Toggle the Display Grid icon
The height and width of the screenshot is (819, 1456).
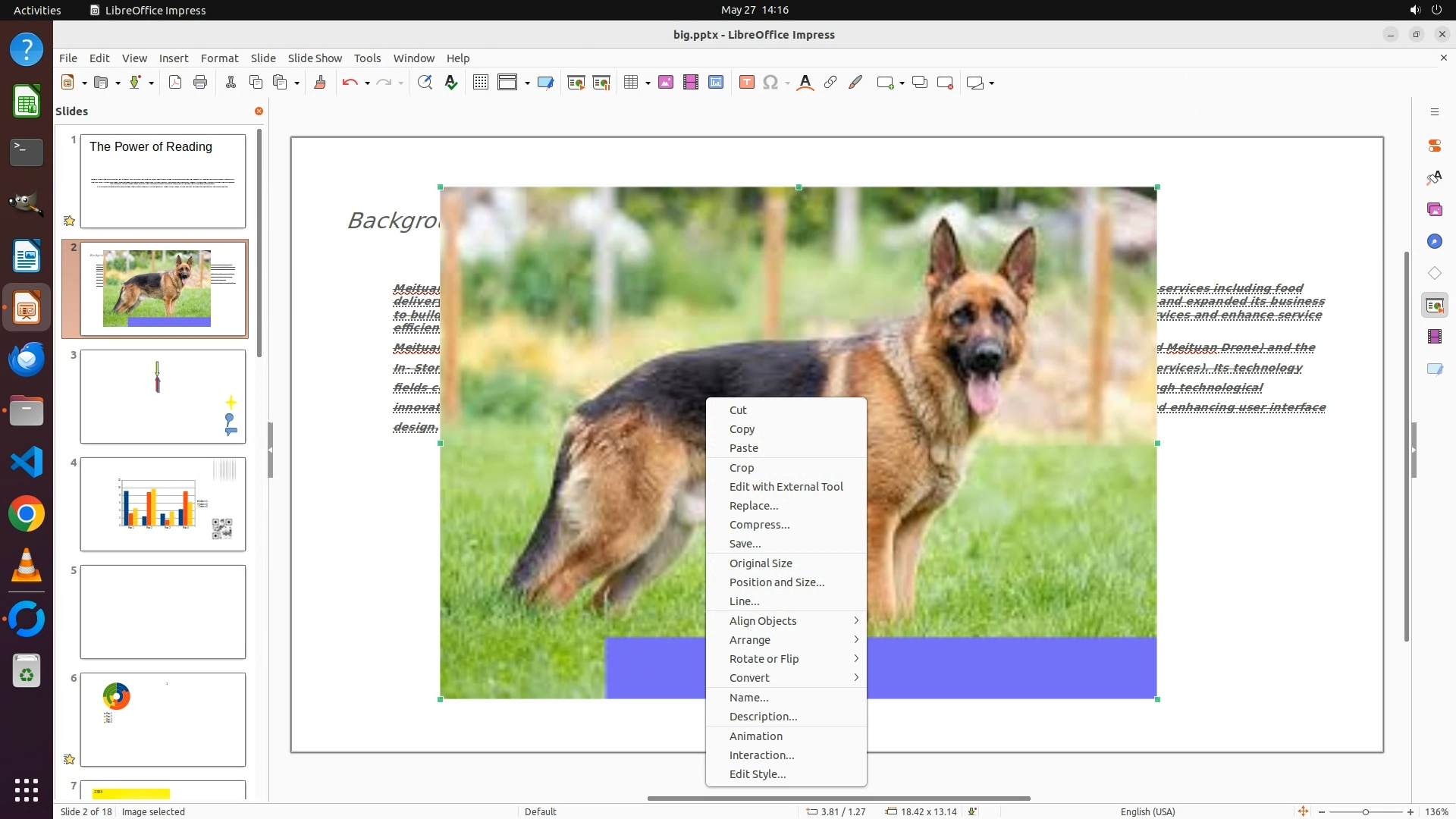pyautogui.click(x=480, y=83)
